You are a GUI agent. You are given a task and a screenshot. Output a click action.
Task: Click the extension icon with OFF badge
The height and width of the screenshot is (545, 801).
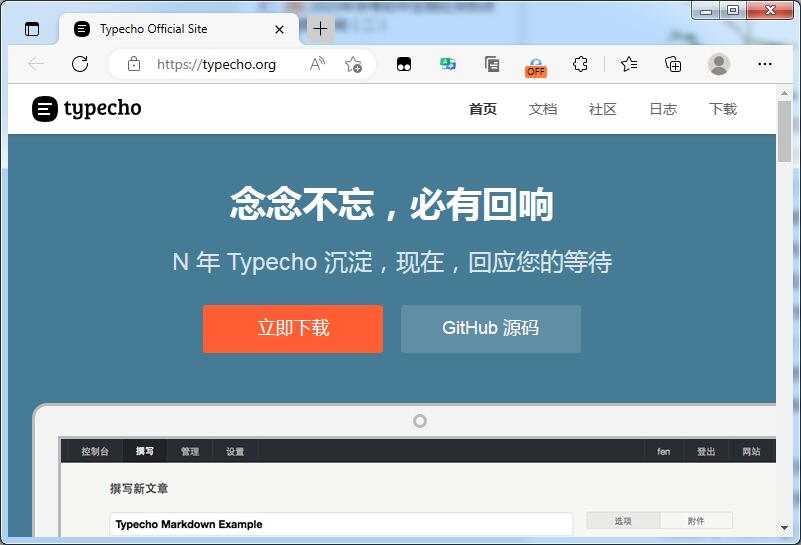point(536,65)
